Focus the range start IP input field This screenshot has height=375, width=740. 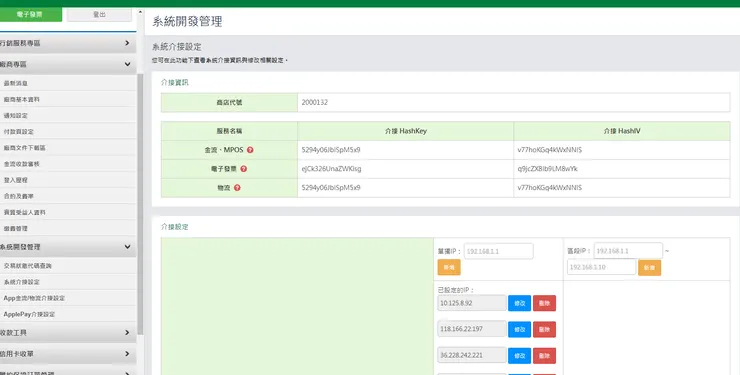point(628,251)
